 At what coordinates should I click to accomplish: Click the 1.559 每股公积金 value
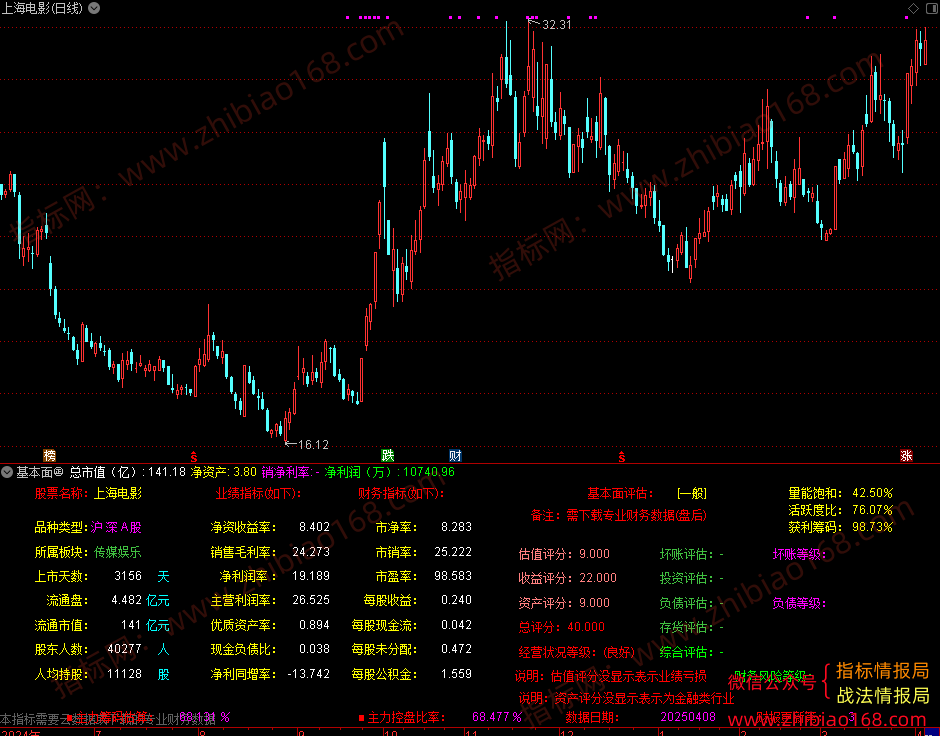457,674
